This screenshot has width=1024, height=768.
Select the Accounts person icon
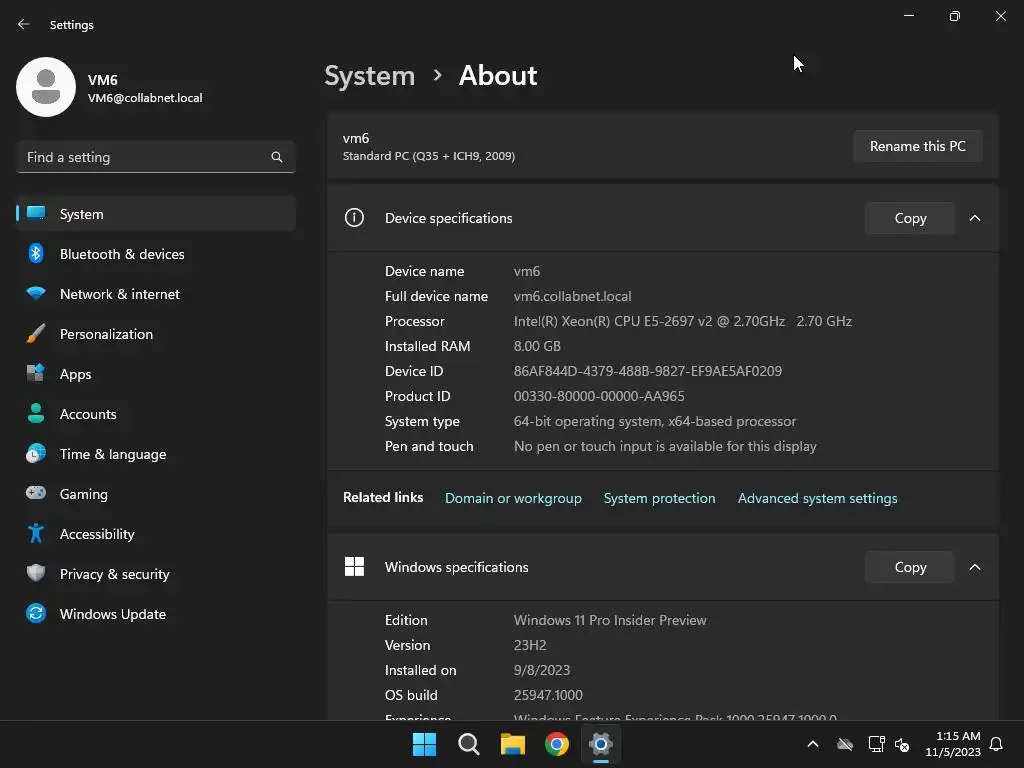click(36, 413)
